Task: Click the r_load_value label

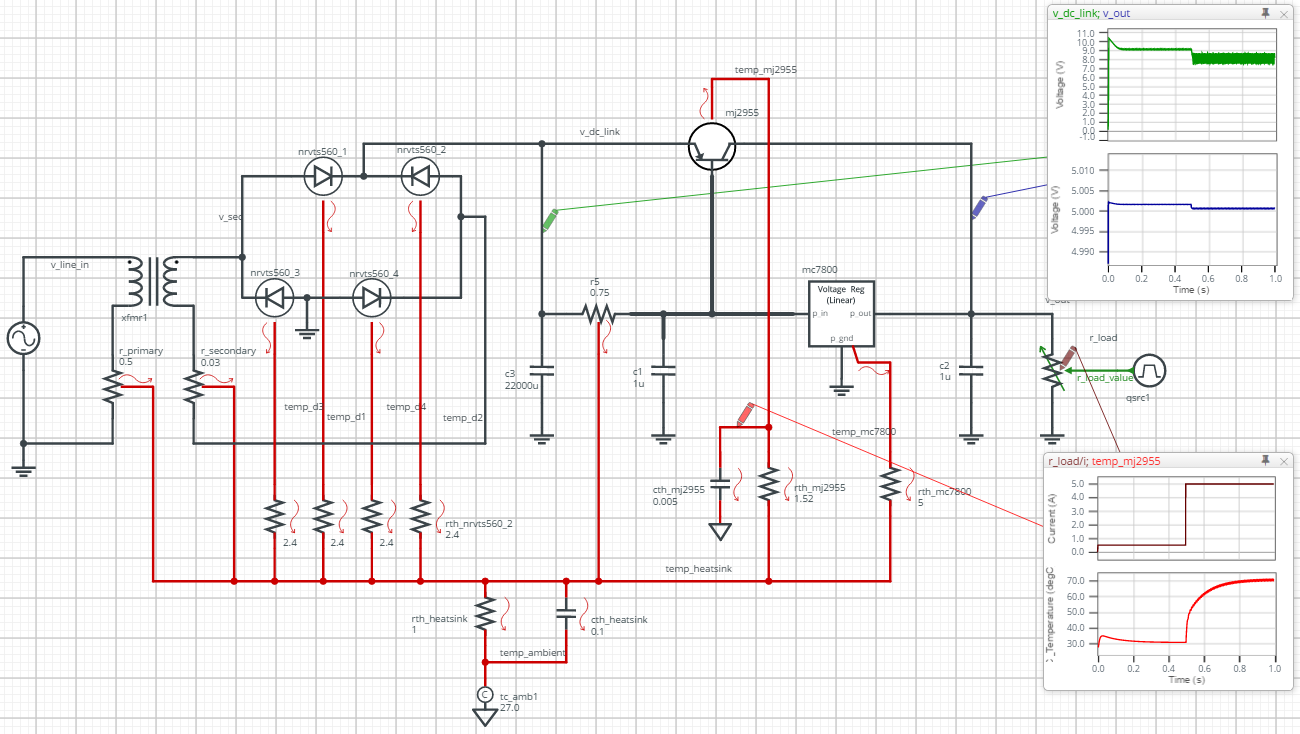Action: click(1104, 378)
